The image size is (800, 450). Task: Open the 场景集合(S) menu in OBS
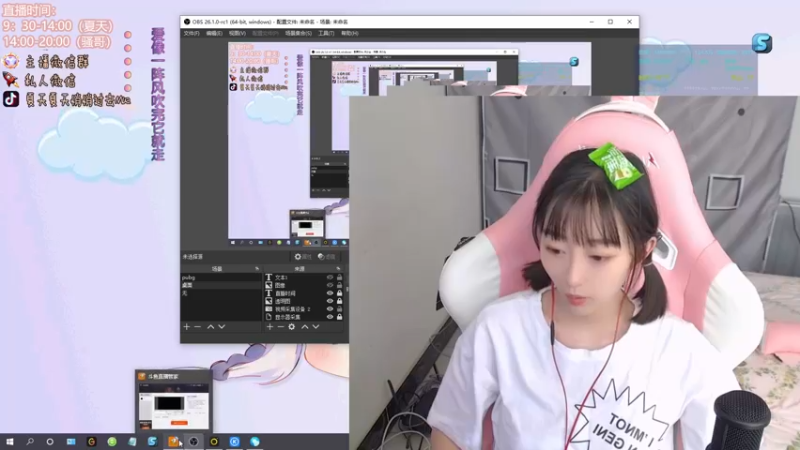(298, 33)
